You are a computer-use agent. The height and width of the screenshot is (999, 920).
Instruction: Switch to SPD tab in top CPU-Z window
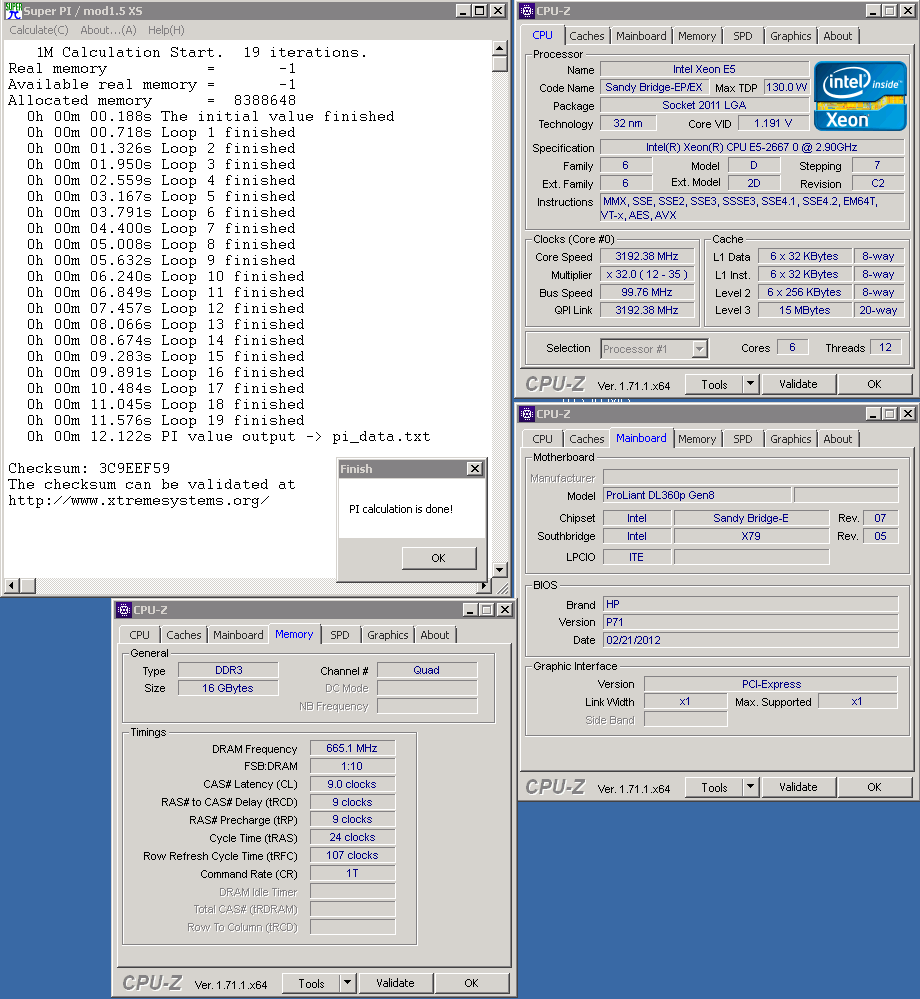[x=743, y=36]
